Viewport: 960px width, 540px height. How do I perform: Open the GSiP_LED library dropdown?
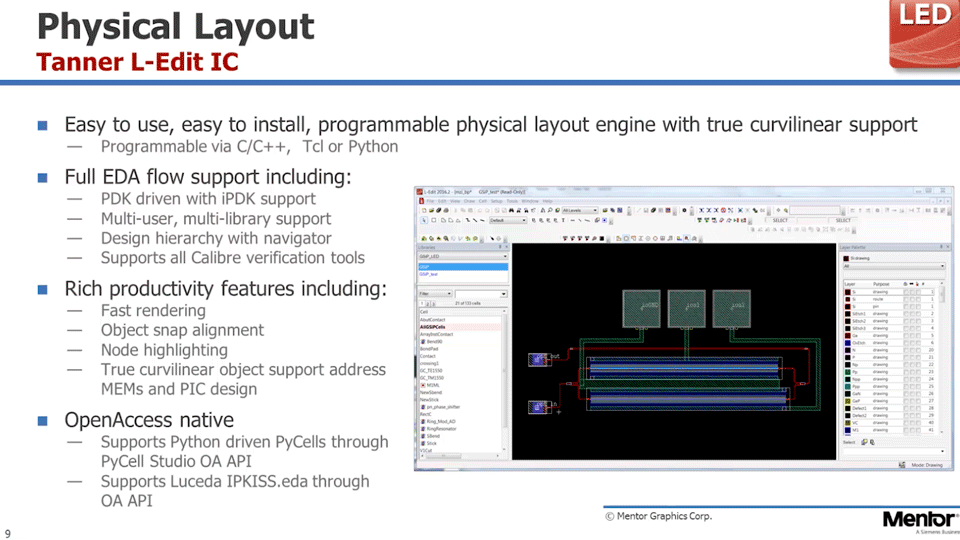[463, 256]
